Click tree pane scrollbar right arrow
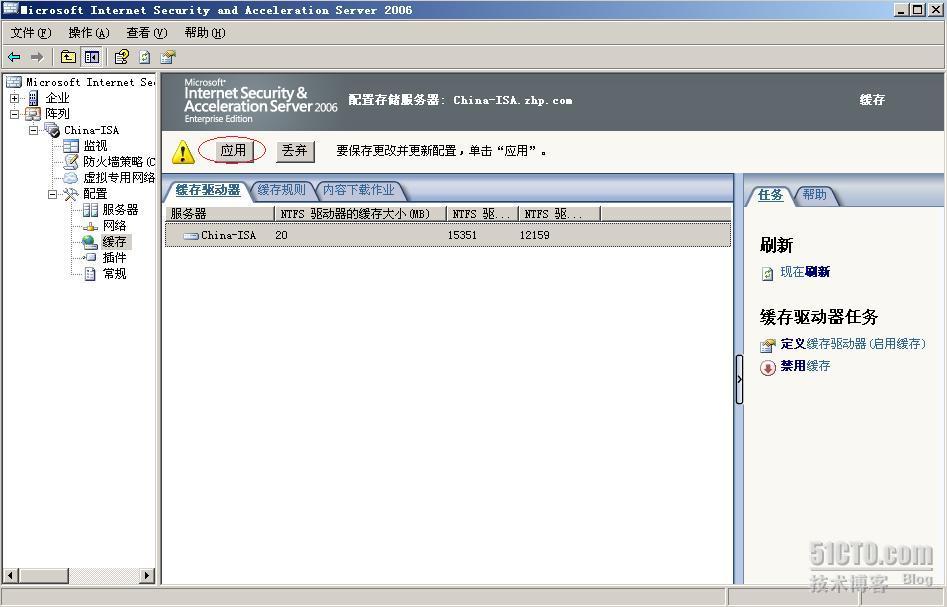This screenshot has width=947, height=607. tap(147, 576)
